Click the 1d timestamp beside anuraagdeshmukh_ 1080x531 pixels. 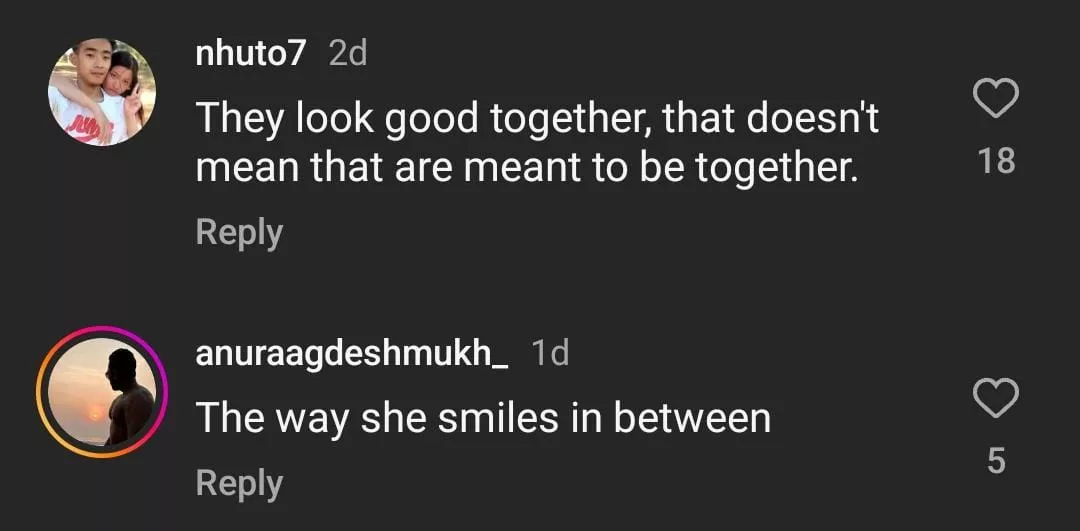pyautogui.click(x=550, y=353)
